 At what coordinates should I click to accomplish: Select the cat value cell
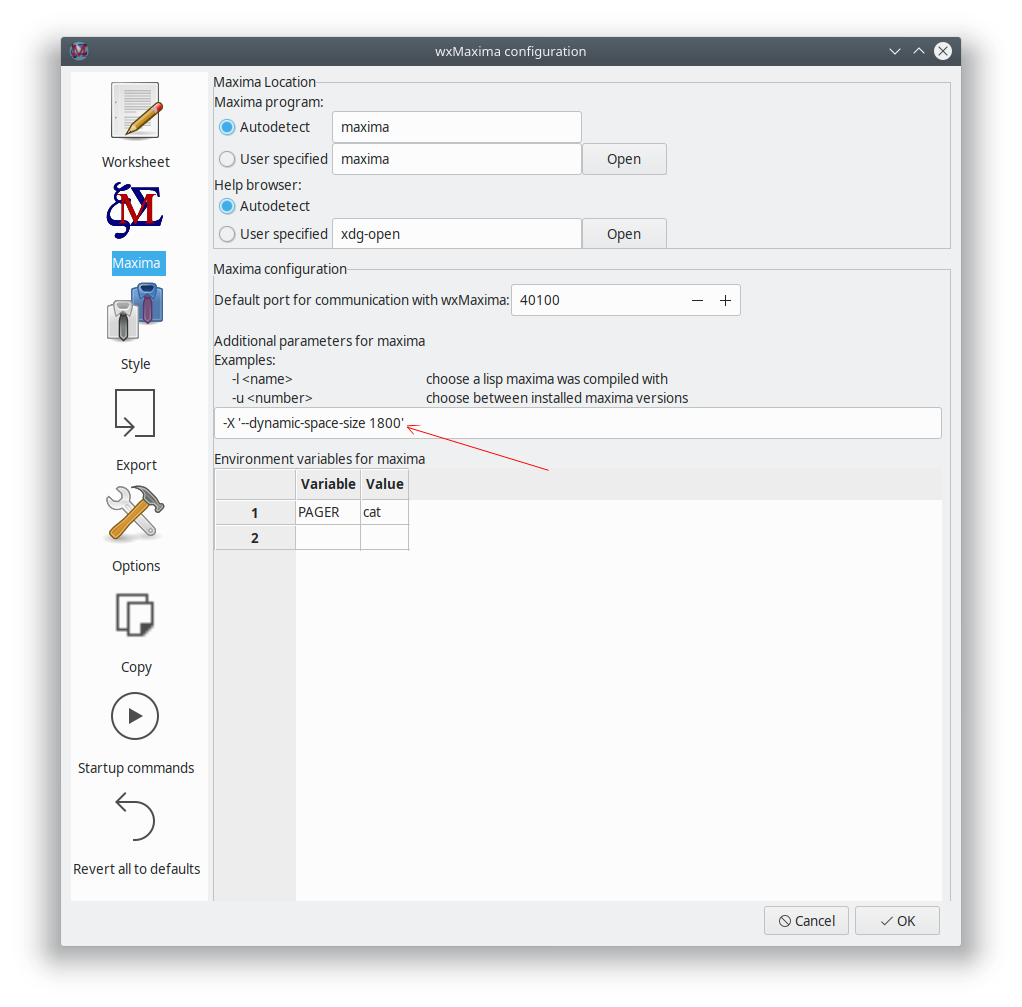(385, 512)
